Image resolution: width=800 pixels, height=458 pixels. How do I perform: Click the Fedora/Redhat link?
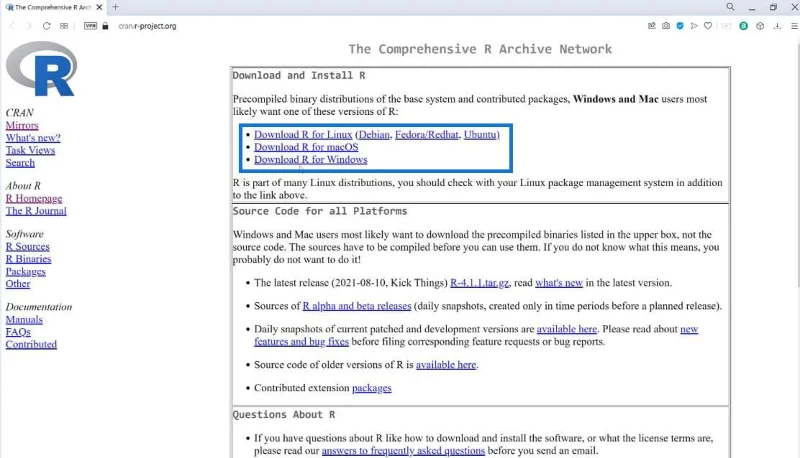click(x=427, y=135)
